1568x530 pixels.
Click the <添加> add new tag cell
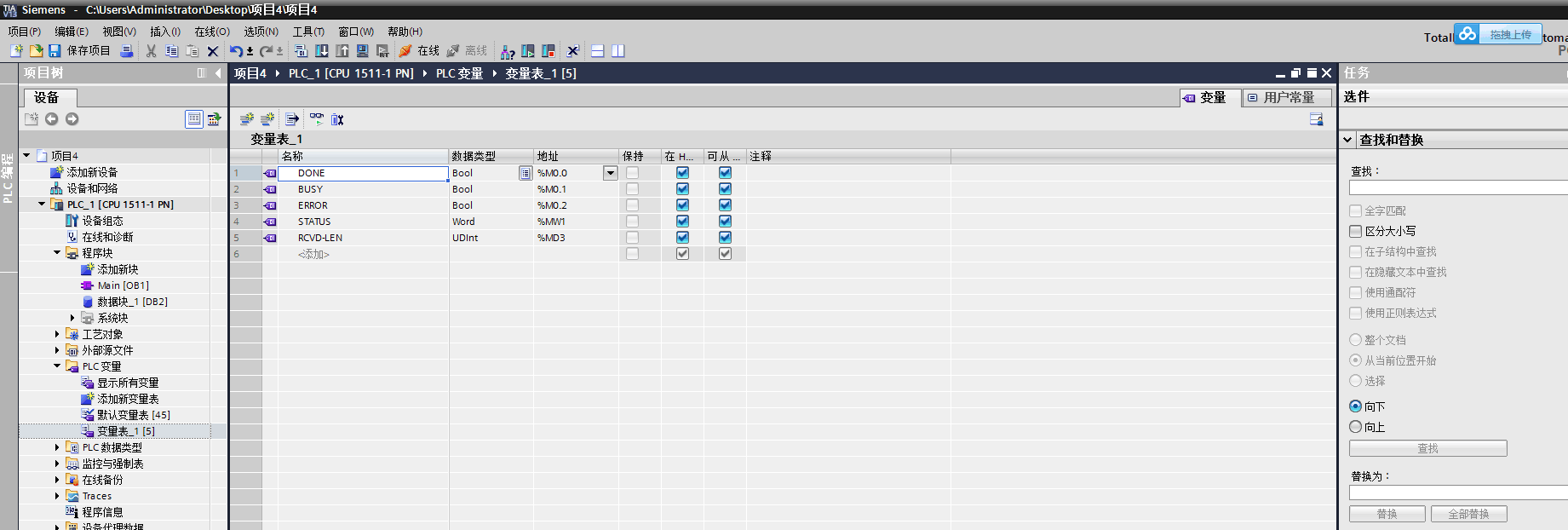(364, 254)
